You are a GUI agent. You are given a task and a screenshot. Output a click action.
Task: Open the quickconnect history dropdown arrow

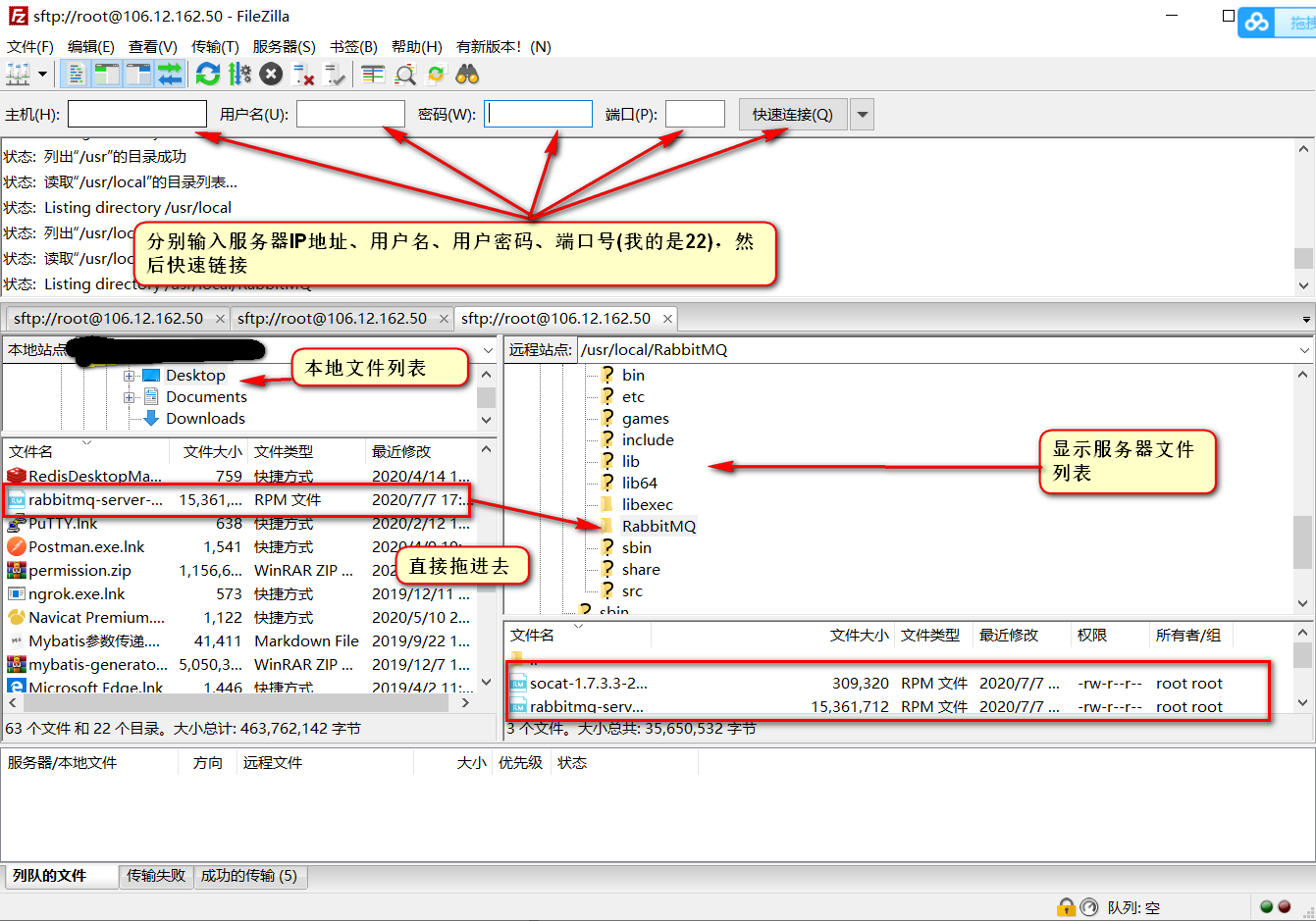point(862,114)
